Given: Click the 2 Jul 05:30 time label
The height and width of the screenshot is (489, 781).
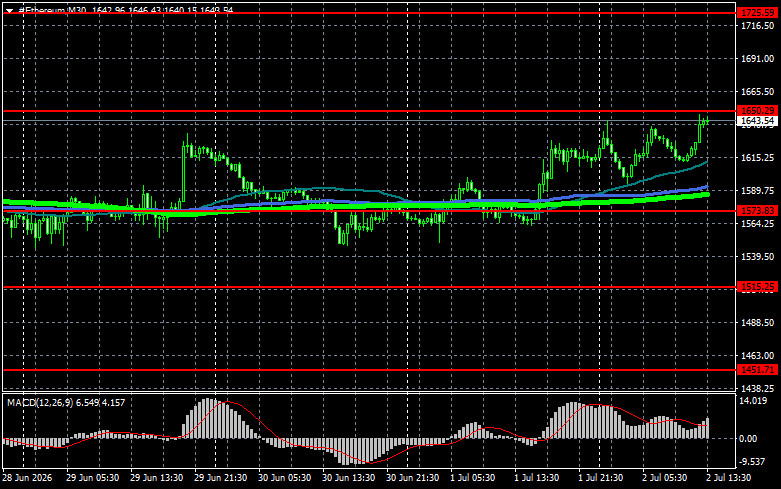Looking at the screenshot, I should click(665, 478).
